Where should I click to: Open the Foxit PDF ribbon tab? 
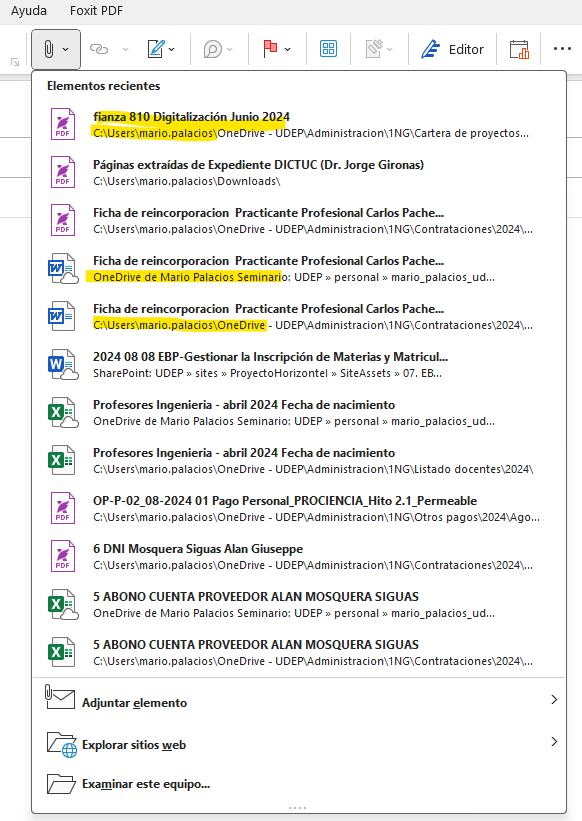(96, 10)
